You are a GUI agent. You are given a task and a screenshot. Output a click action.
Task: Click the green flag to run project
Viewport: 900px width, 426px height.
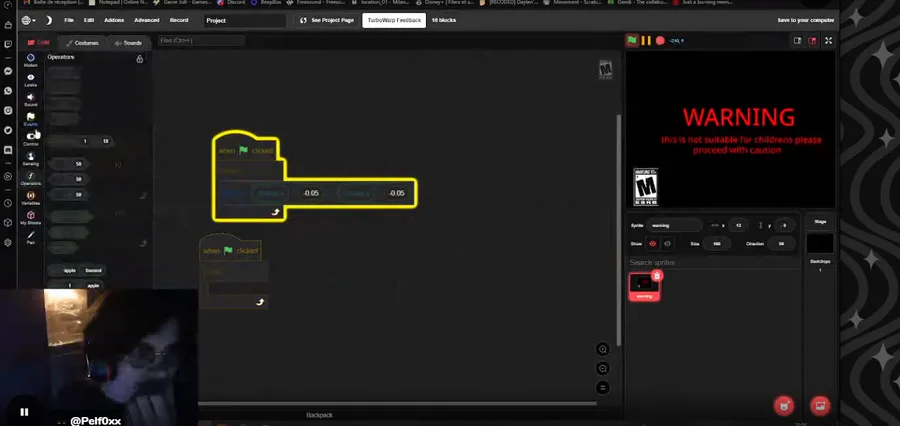[x=632, y=40]
